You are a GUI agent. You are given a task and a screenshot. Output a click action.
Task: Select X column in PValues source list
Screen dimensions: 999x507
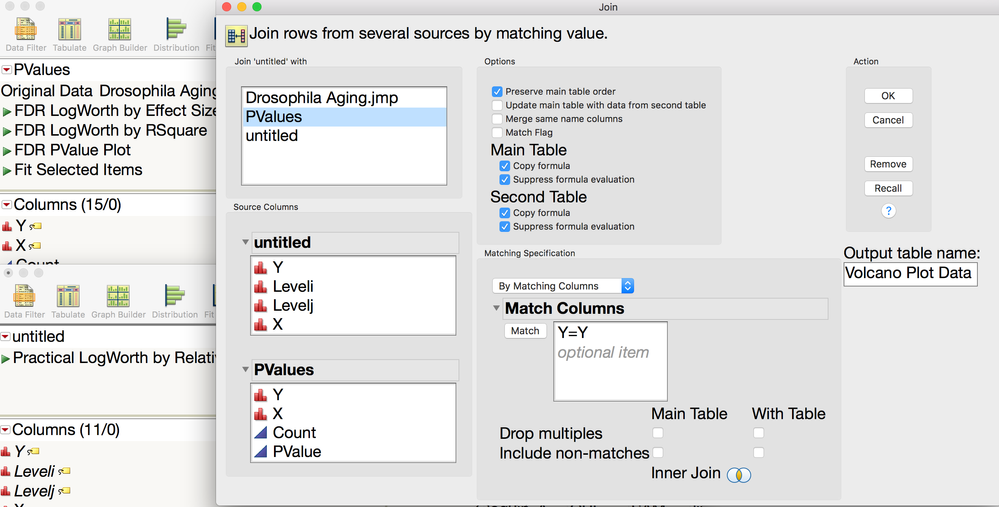pos(354,414)
